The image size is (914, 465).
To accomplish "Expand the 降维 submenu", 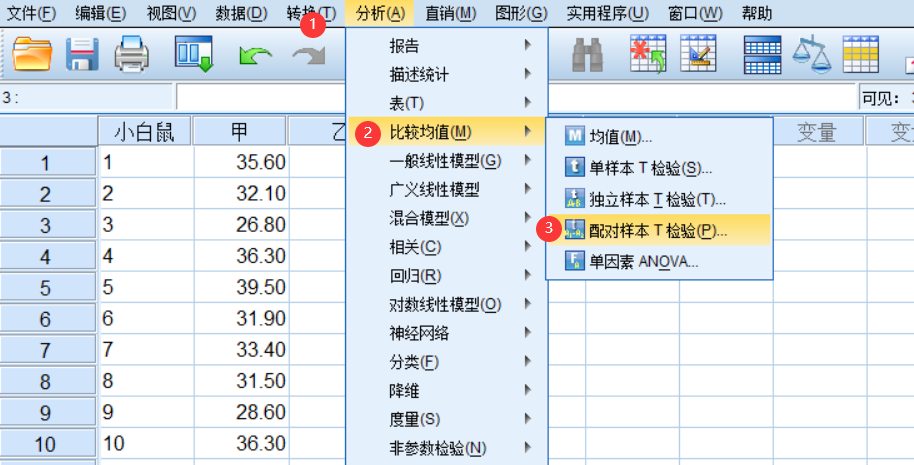I will tap(447, 390).
